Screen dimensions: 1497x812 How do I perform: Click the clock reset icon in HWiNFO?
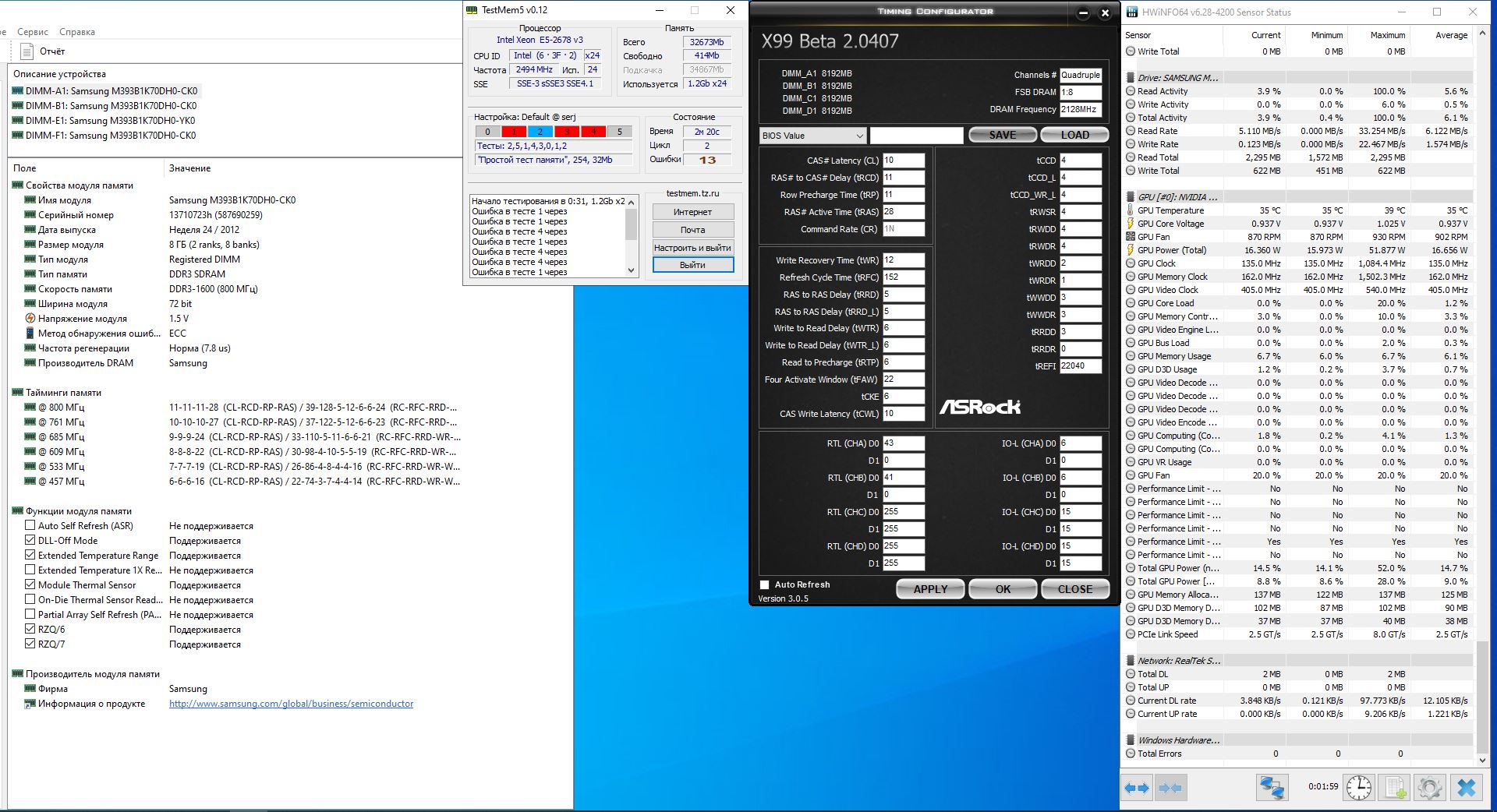click(1359, 788)
